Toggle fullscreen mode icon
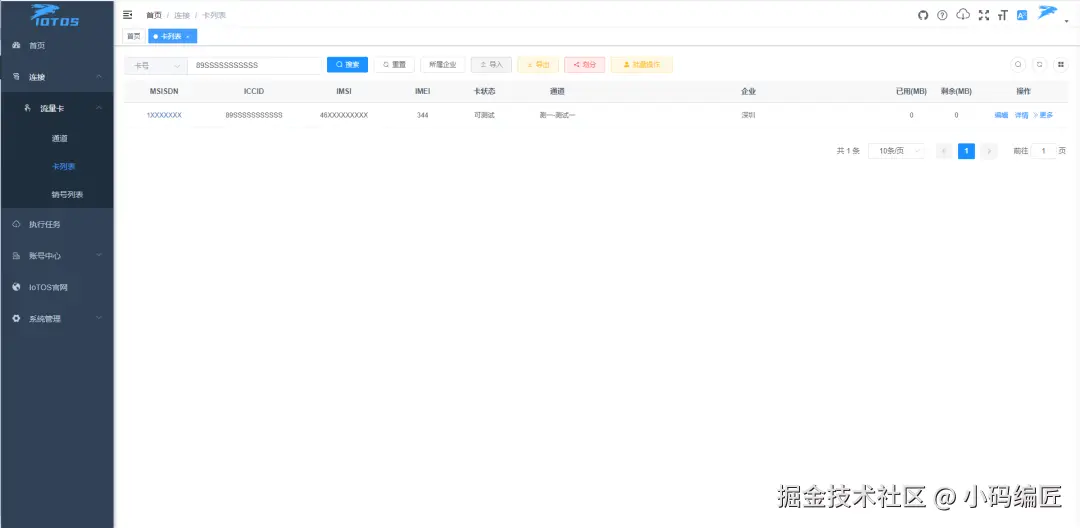This screenshot has width=1080, height=528. (984, 15)
